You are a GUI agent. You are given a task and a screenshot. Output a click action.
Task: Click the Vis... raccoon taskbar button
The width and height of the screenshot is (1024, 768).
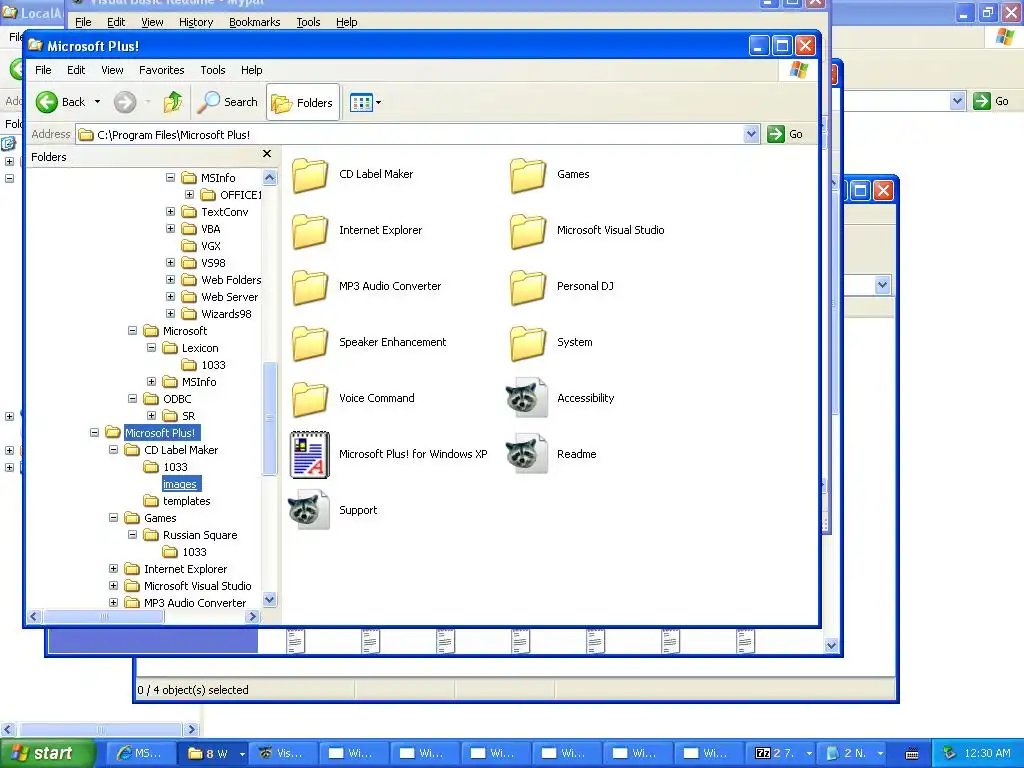285,753
